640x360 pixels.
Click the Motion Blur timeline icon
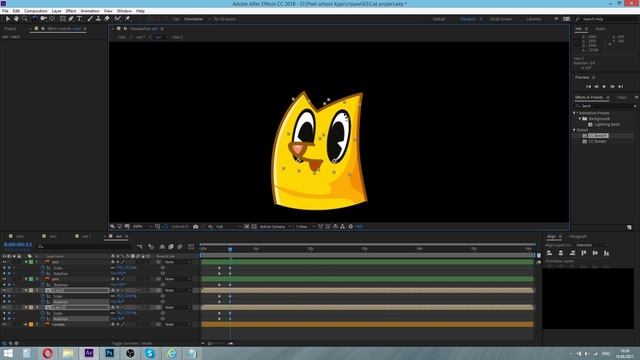pyautogui.click(x=180, y=247)
